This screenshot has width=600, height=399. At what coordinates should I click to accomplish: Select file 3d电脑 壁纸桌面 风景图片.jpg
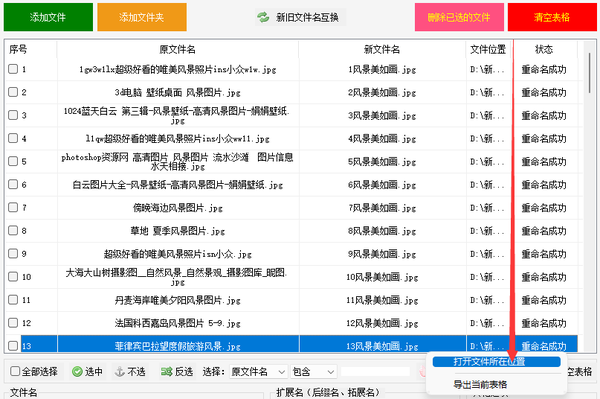pos(178,92)
